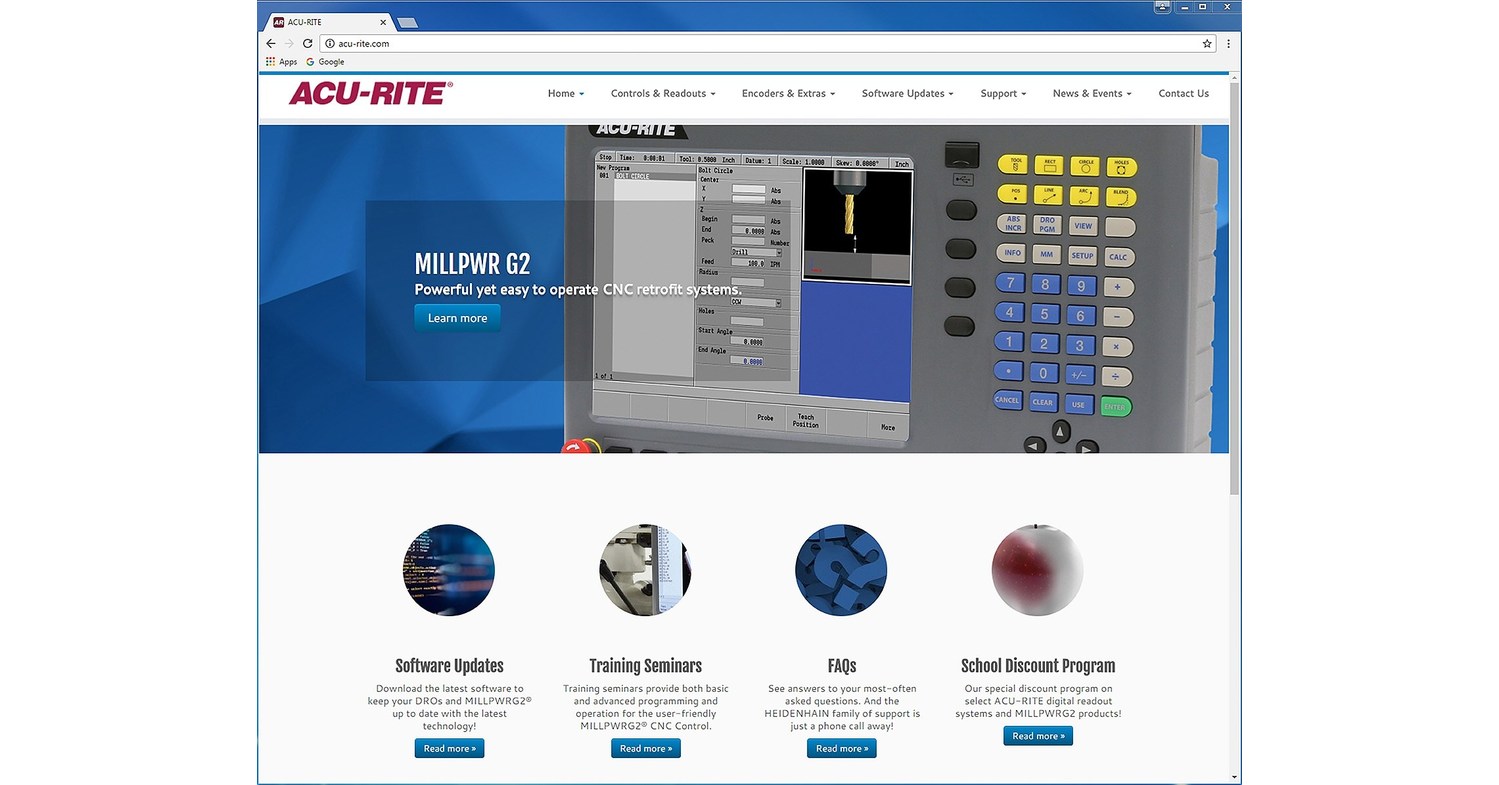
Task: Open the Controls & Readouts dropdown
Action: point(662,93)
